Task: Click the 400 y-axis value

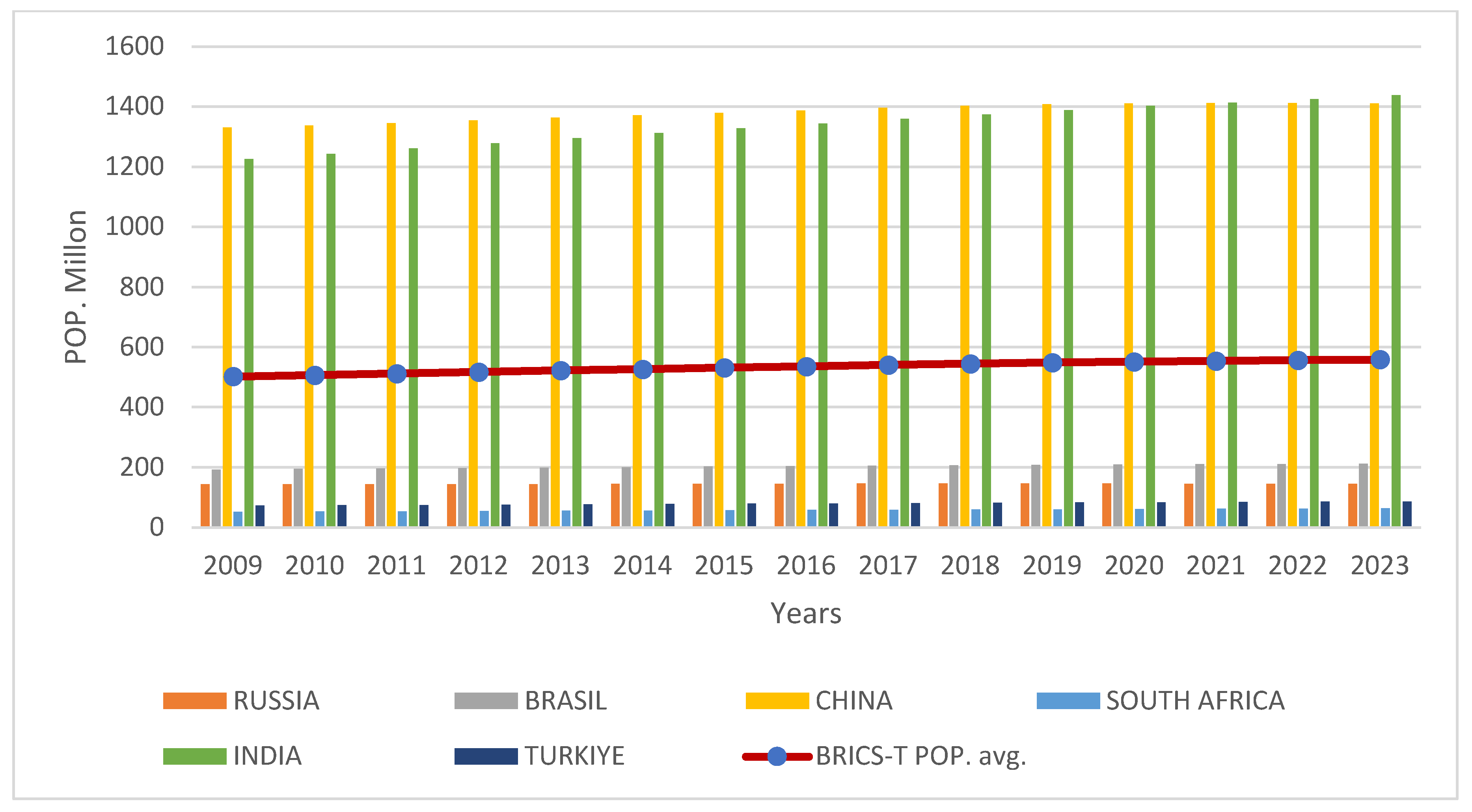Action: pos(142,407)
